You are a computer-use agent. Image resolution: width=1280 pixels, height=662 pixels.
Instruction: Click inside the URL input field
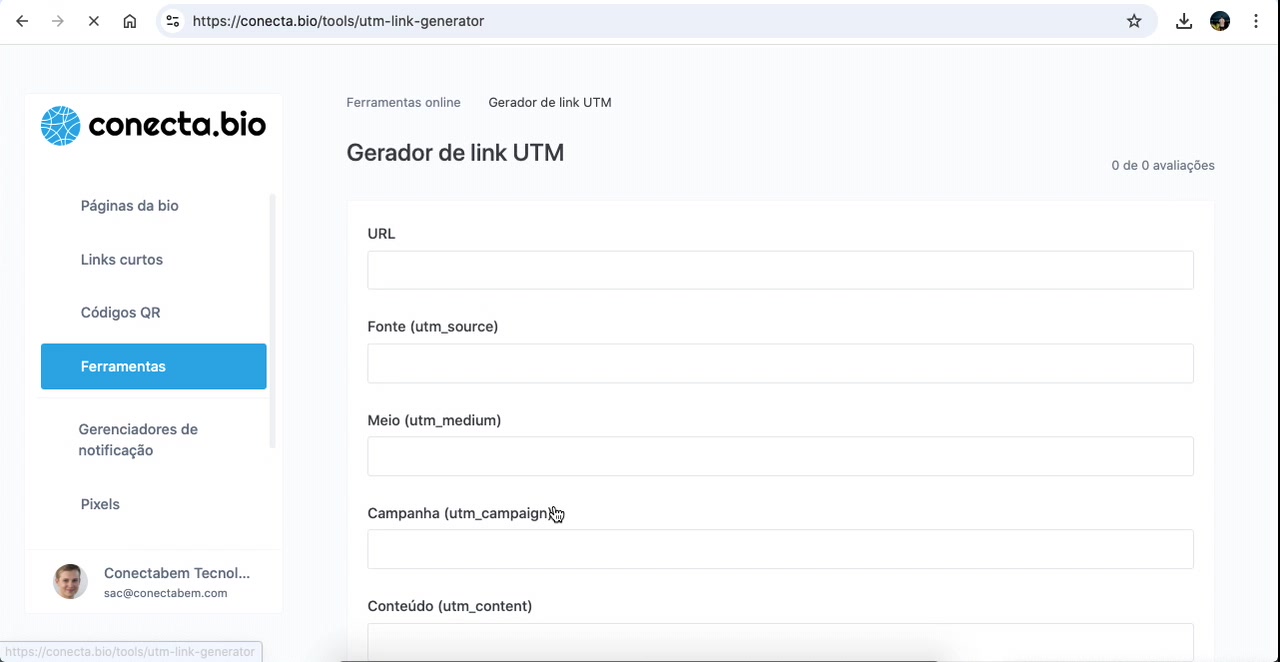(780, 270)
